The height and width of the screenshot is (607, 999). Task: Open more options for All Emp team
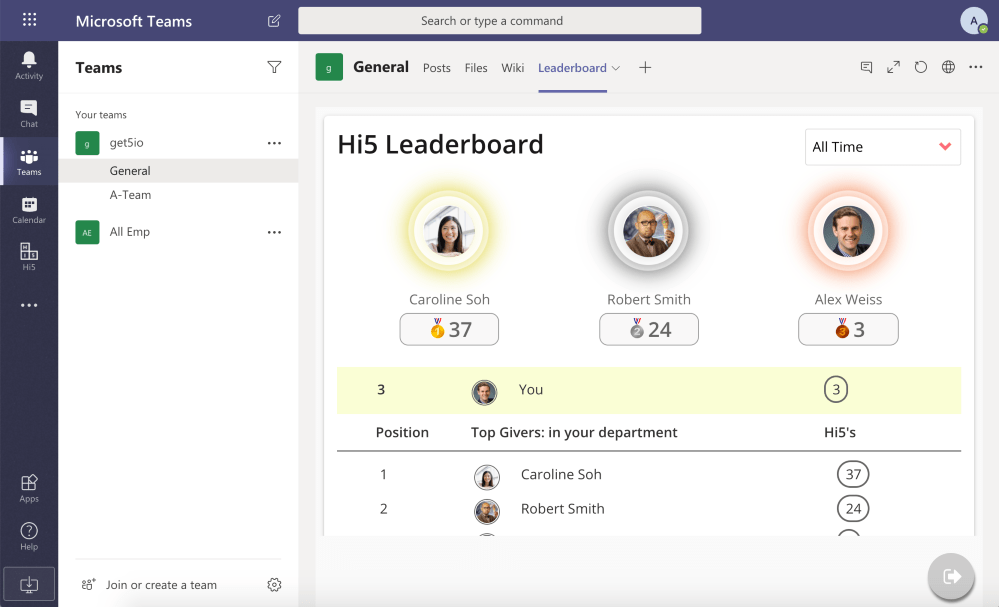coord(274,232)
